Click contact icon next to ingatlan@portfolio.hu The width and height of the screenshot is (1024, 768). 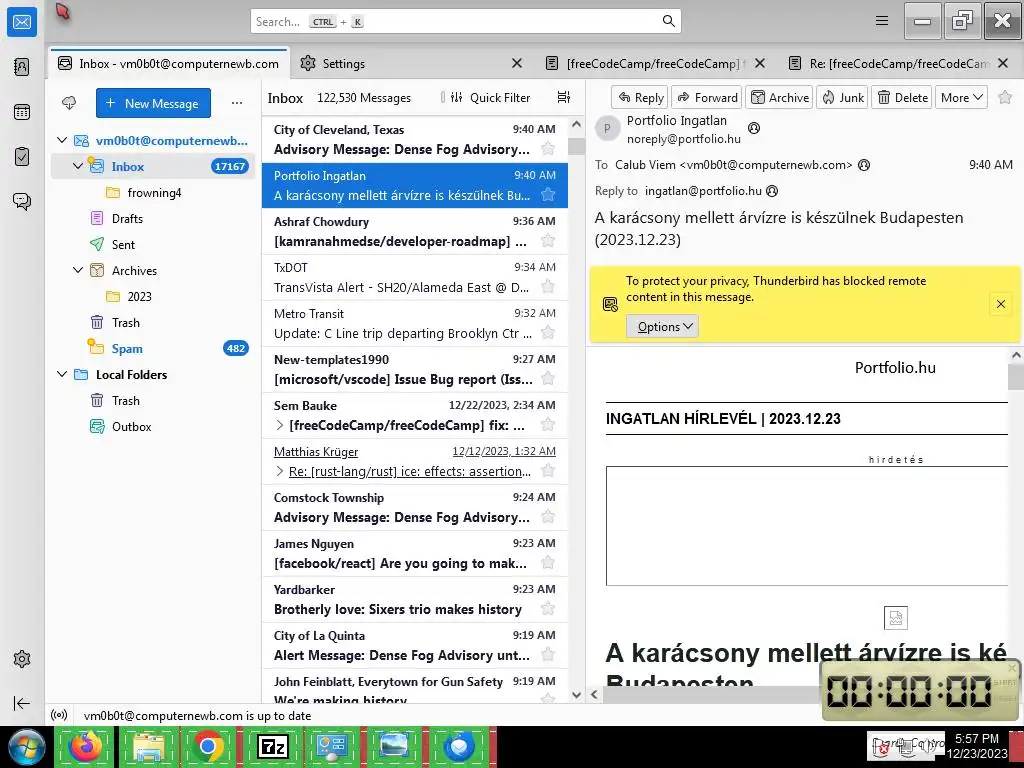click(x=772, y=191)
